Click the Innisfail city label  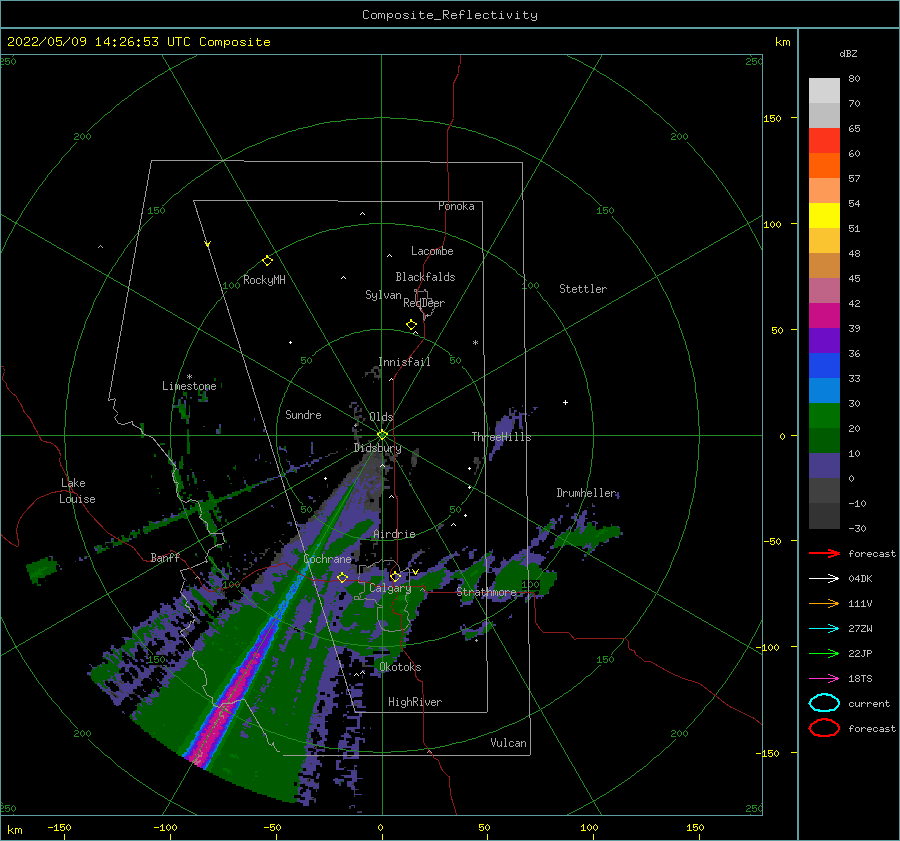click(404, 362)
